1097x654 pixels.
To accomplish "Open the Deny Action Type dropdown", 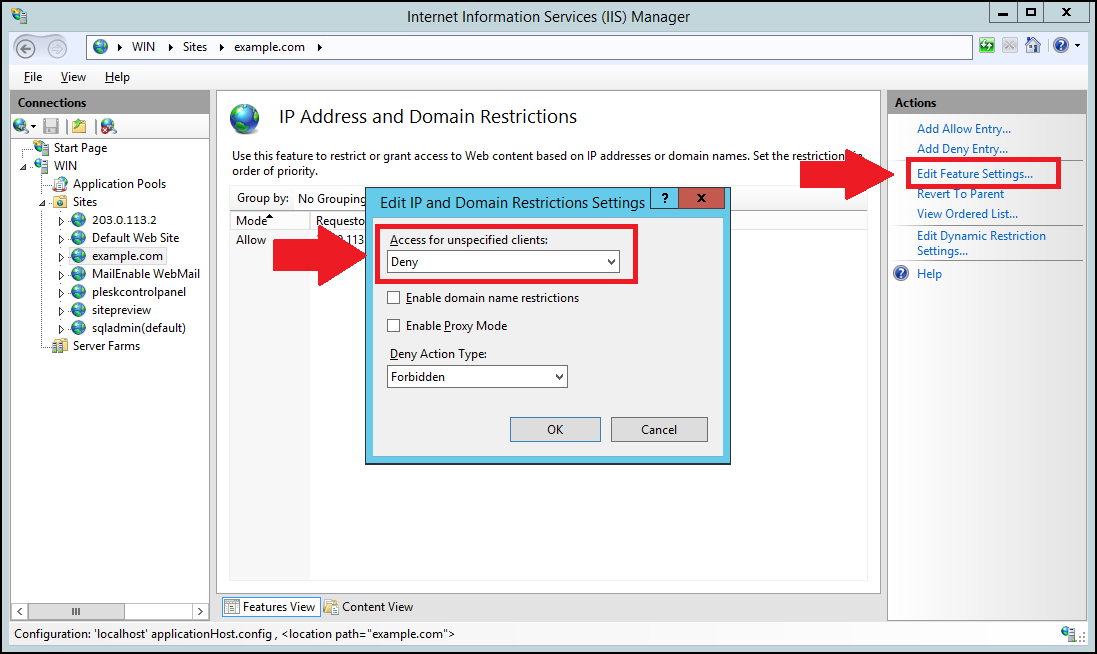I will pos(477,377).
